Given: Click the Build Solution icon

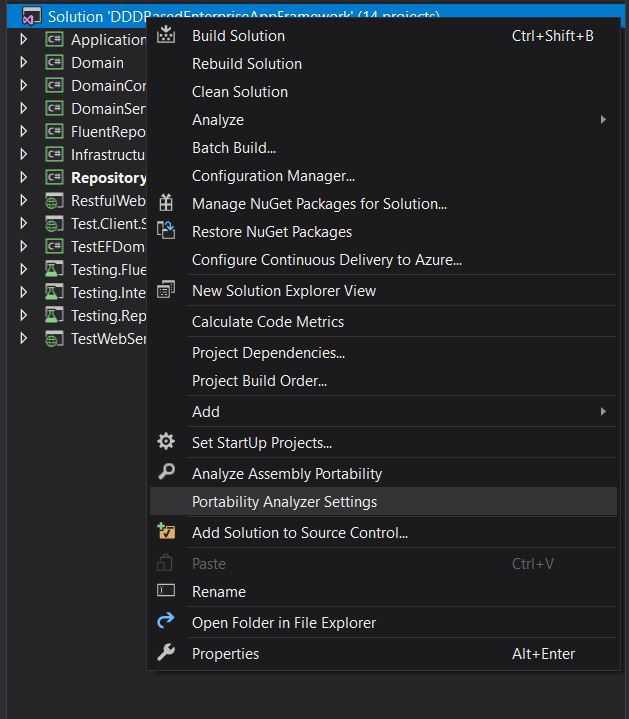Looking at the screenshot, I should pos(167,36).
